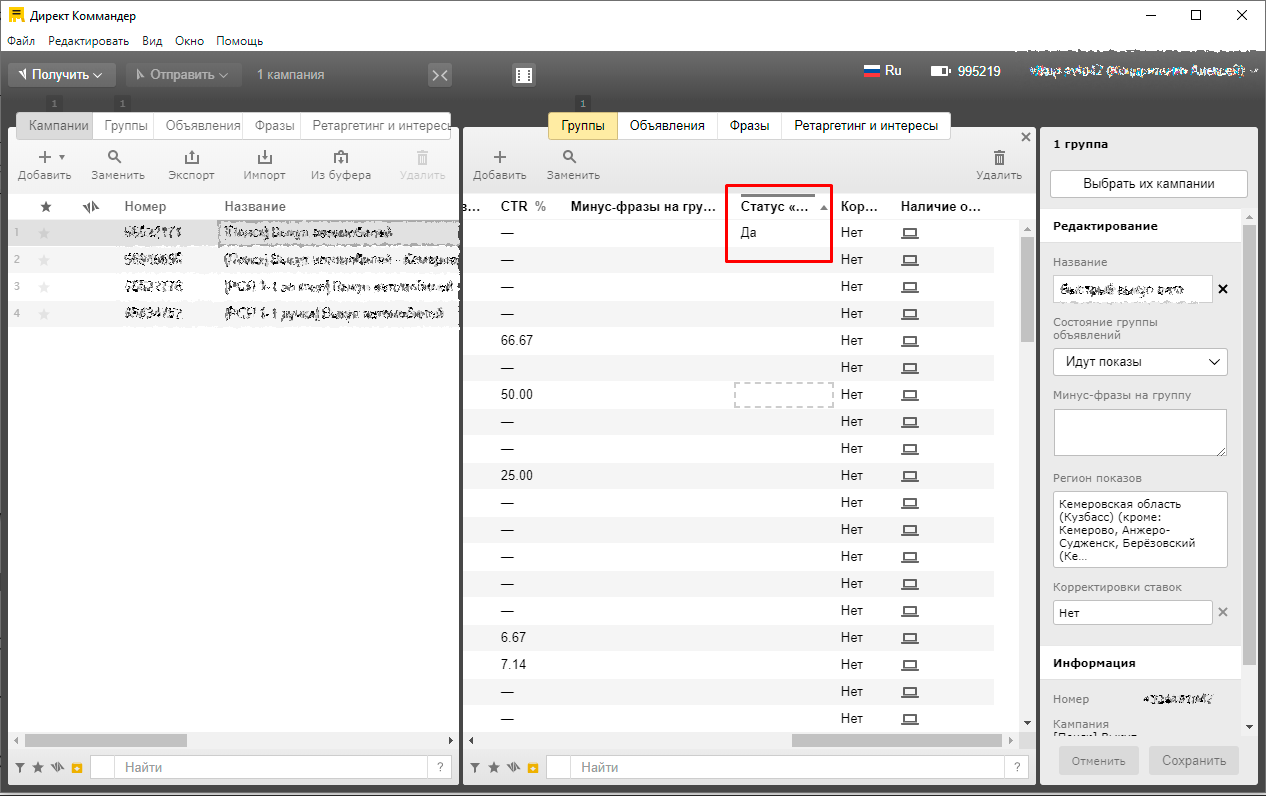Image resolution: width=1266 pixels, height=796 pixels.
Task: Toggle the star filter under campaigns list
Action: pyautogui.click(x=38, y=767)
